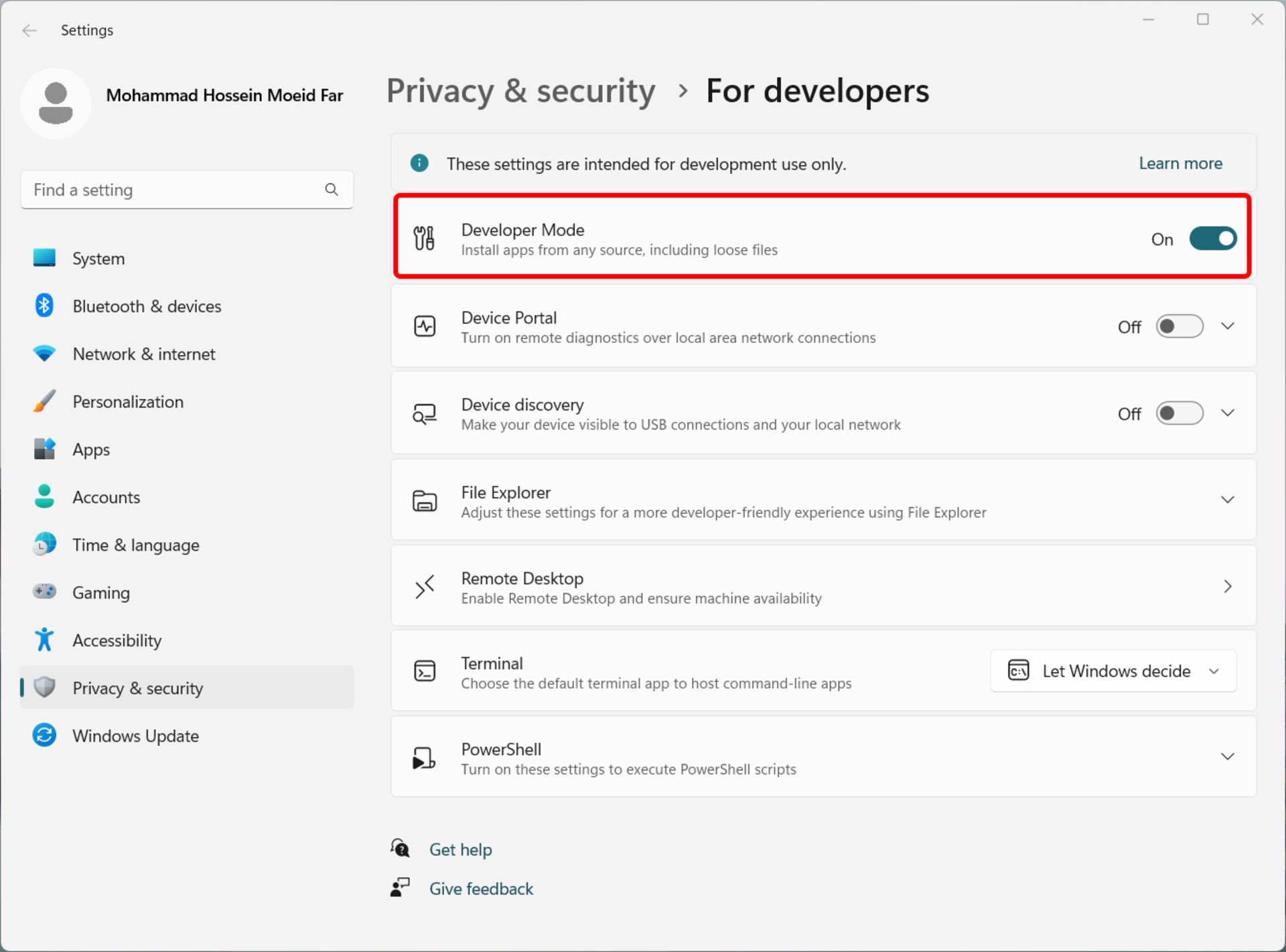The image size is (1286, 952).
Task: Open Gaming settings label
Action: pyautogui.click(x=101, y=593)
